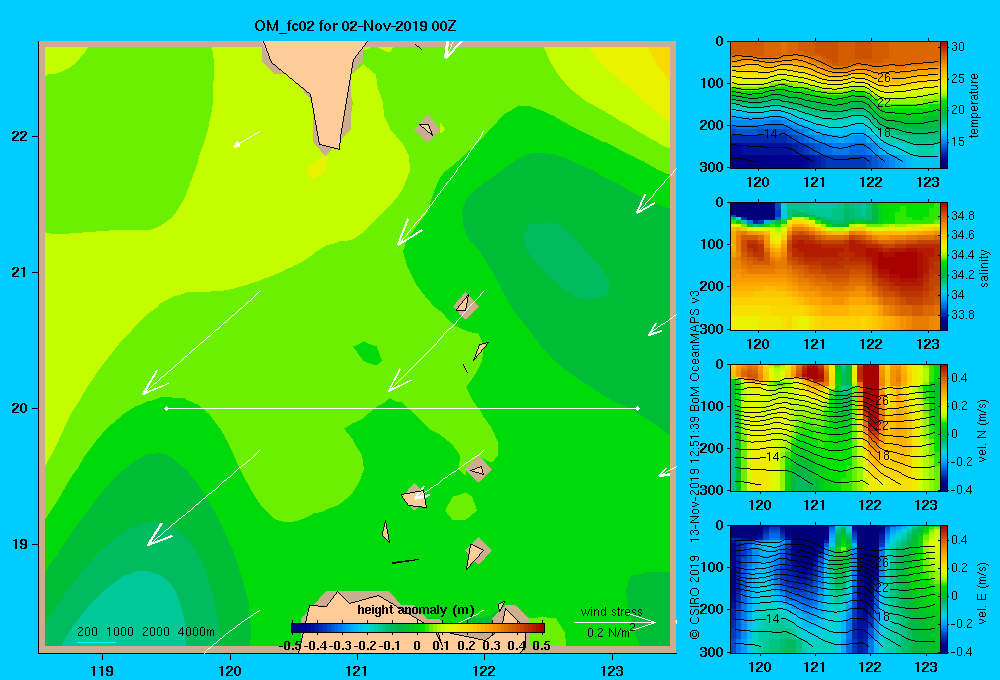
Task: Click the '-14' contour label in temperature panel
Action: [x=768, y=134]
